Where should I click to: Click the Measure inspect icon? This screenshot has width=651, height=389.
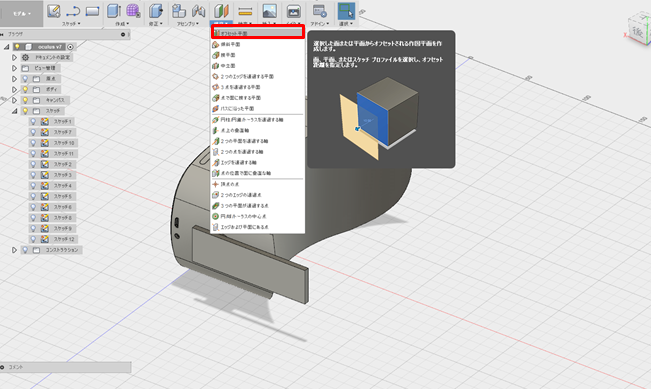(245, 11)
